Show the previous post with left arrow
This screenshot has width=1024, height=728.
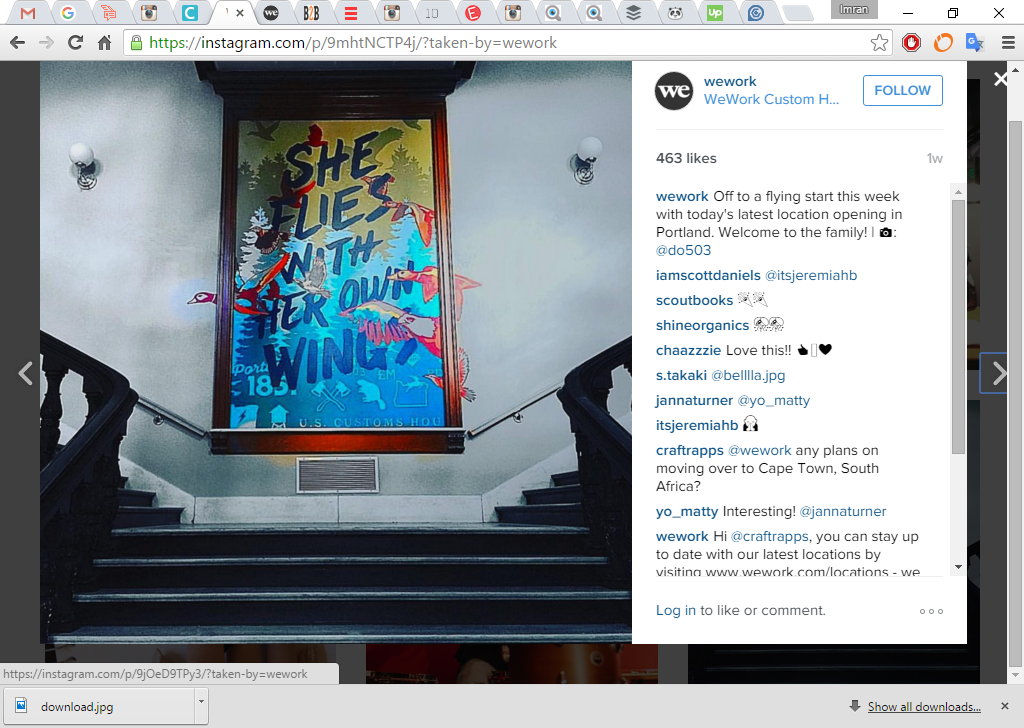[25, 373]
